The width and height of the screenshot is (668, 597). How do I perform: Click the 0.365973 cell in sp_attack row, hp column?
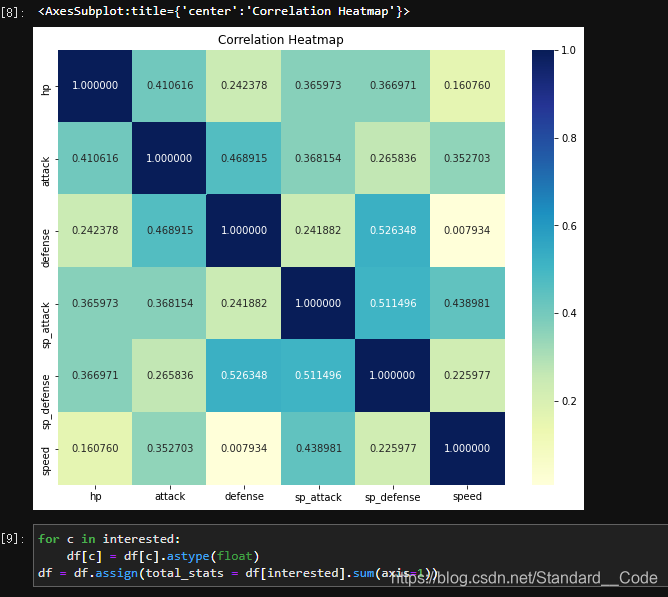click(95, 303)
